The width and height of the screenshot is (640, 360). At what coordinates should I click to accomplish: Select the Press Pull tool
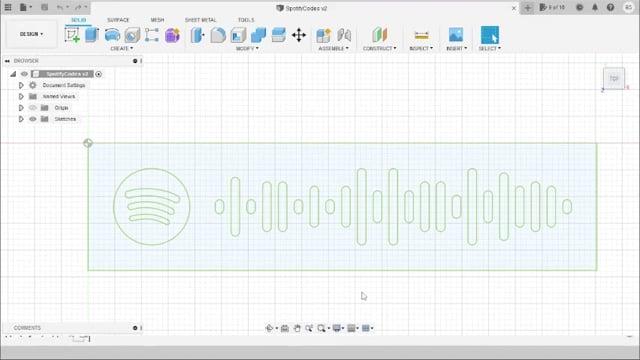(198, 35)
